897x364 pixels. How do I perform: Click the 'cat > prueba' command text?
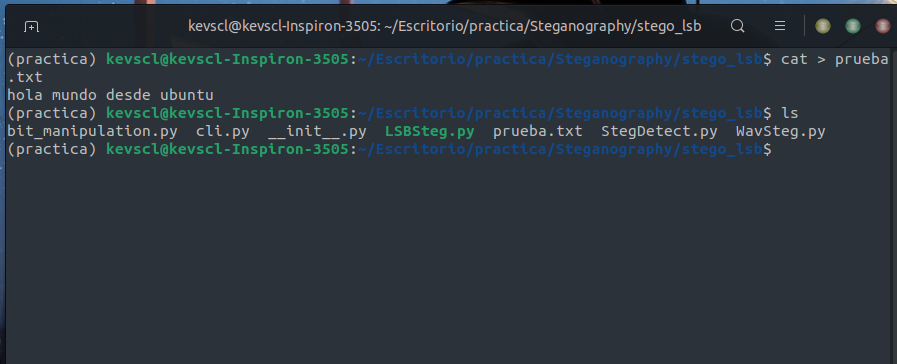coord(835,59)
